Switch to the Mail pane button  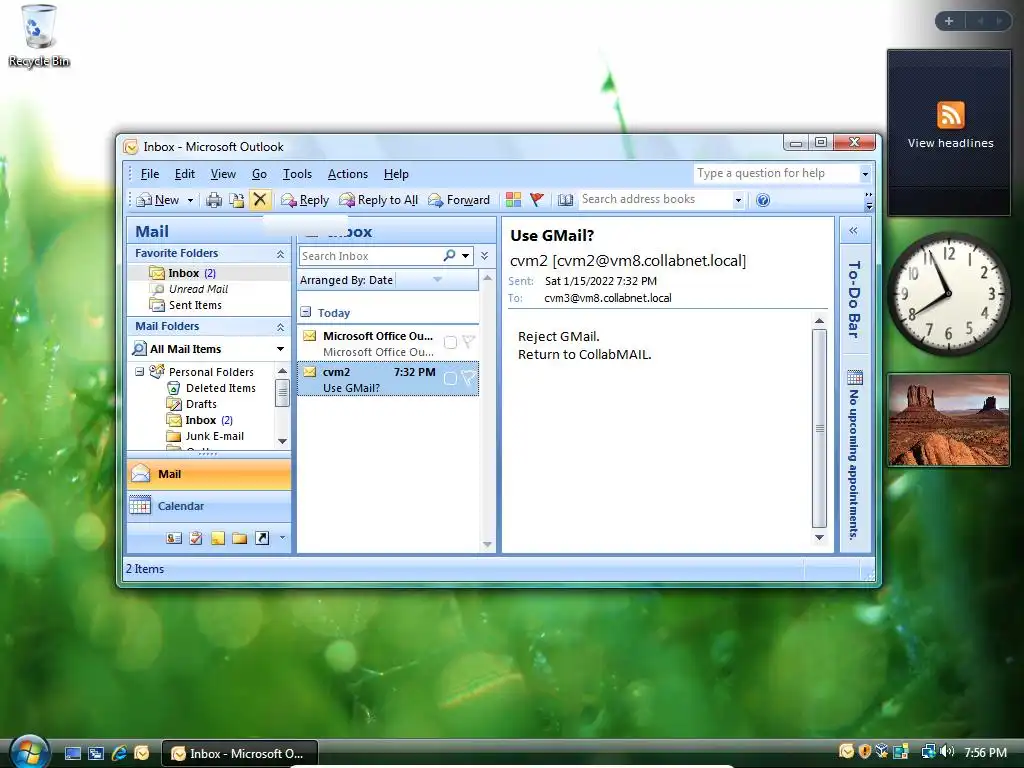209,474
